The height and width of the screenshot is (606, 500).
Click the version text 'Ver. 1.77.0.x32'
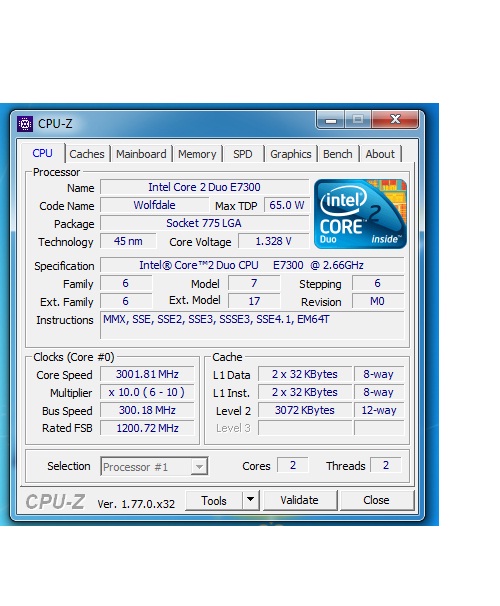coord(136,504)
